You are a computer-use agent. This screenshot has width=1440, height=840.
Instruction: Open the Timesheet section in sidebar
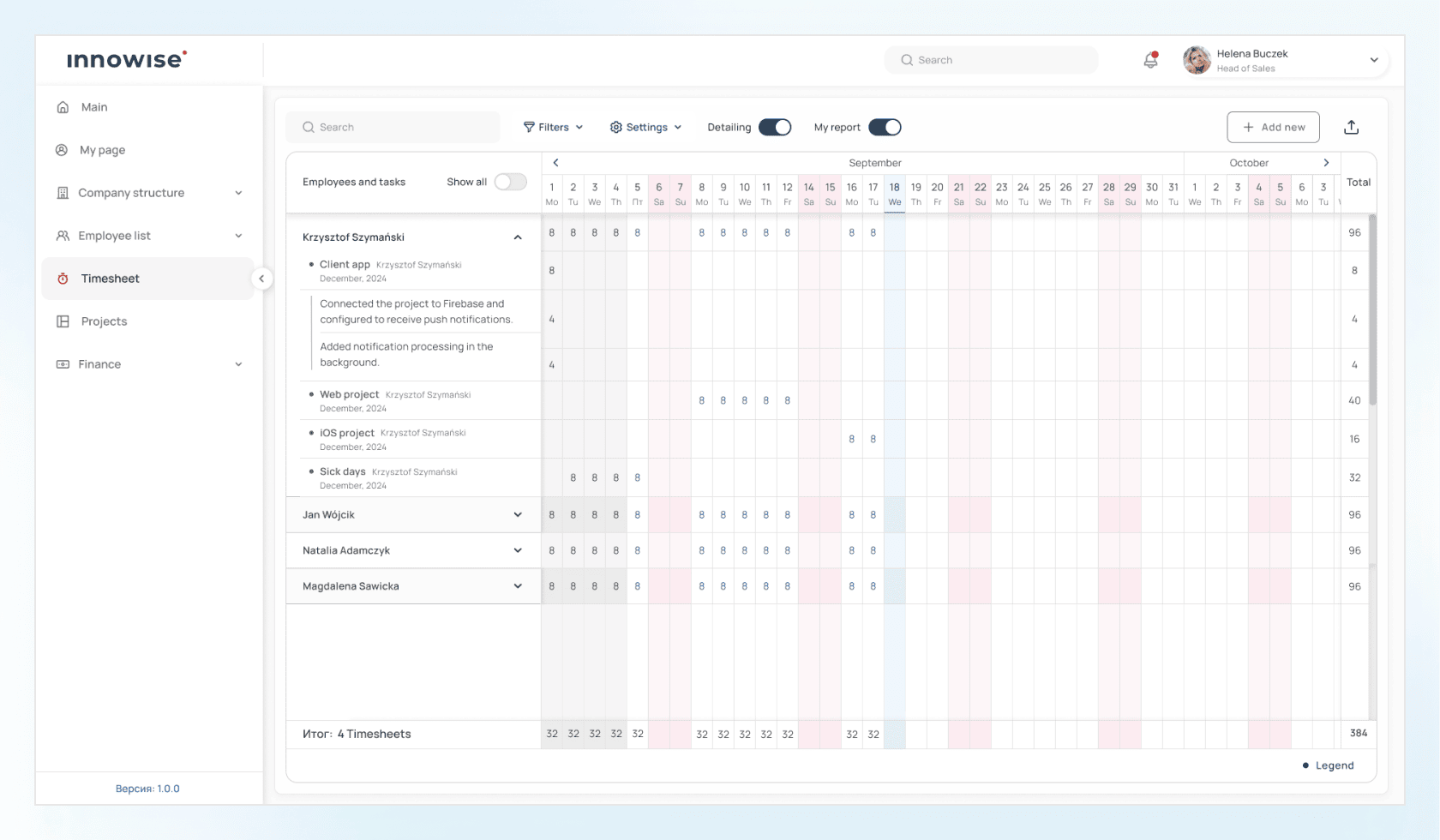point(110,278)
